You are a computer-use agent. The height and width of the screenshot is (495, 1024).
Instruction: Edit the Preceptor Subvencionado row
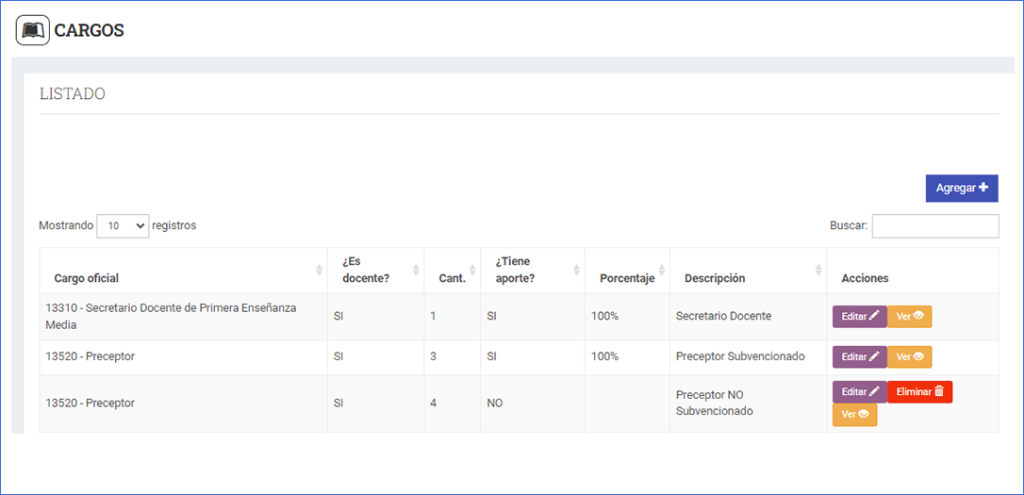pos(859,356)
